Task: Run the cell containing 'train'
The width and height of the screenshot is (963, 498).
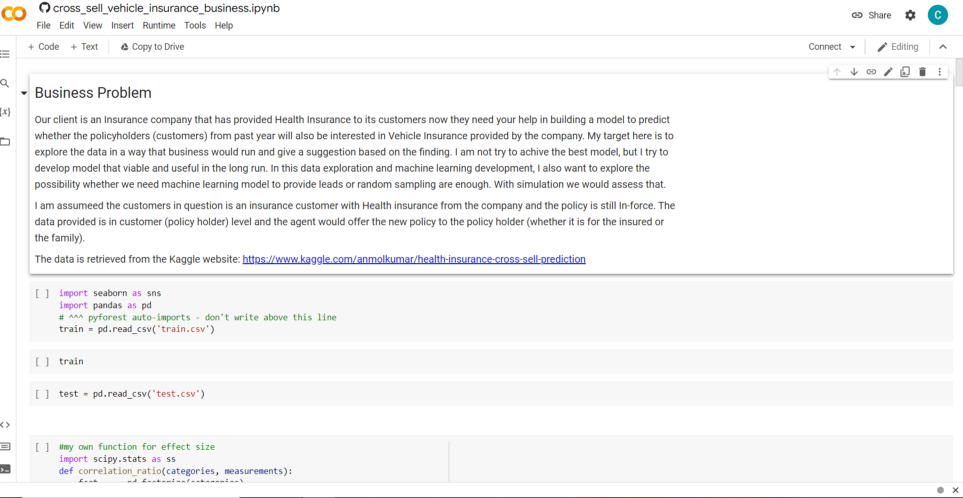Action: tap(42, 362)
